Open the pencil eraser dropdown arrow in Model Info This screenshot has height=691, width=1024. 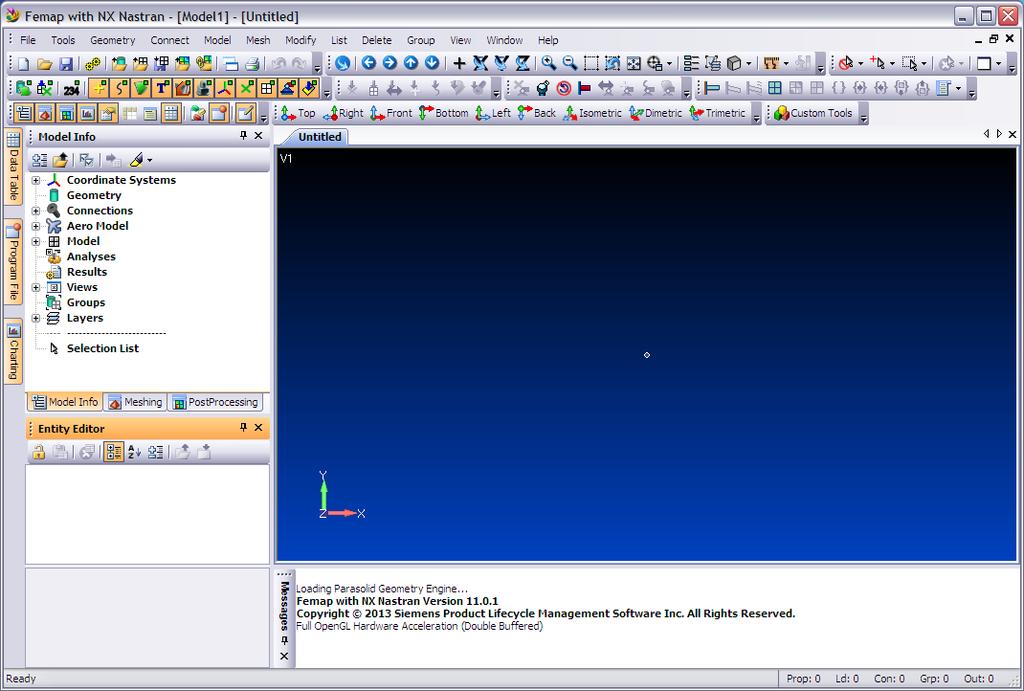[150, 160]
